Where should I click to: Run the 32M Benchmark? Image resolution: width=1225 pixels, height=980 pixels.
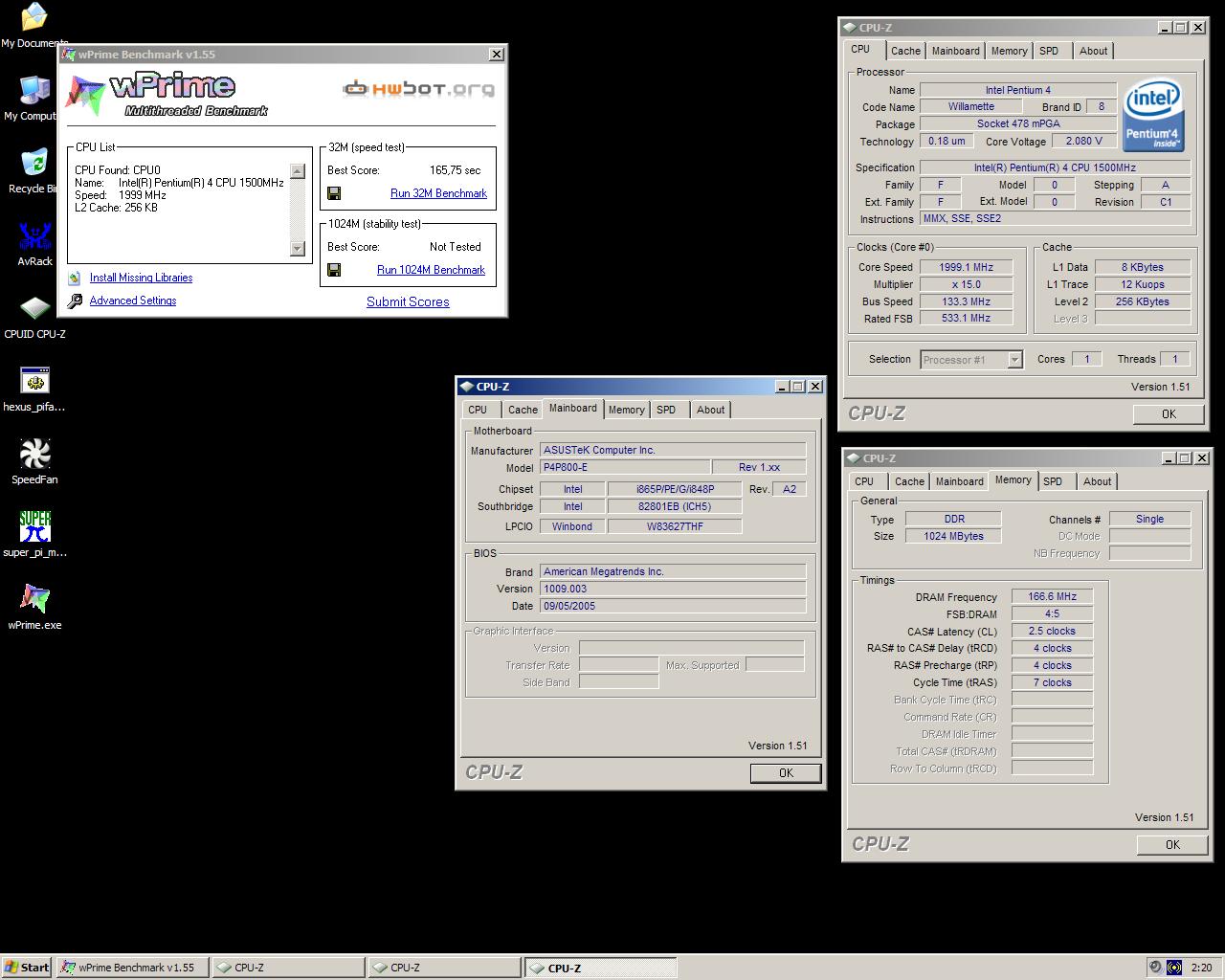438,193
